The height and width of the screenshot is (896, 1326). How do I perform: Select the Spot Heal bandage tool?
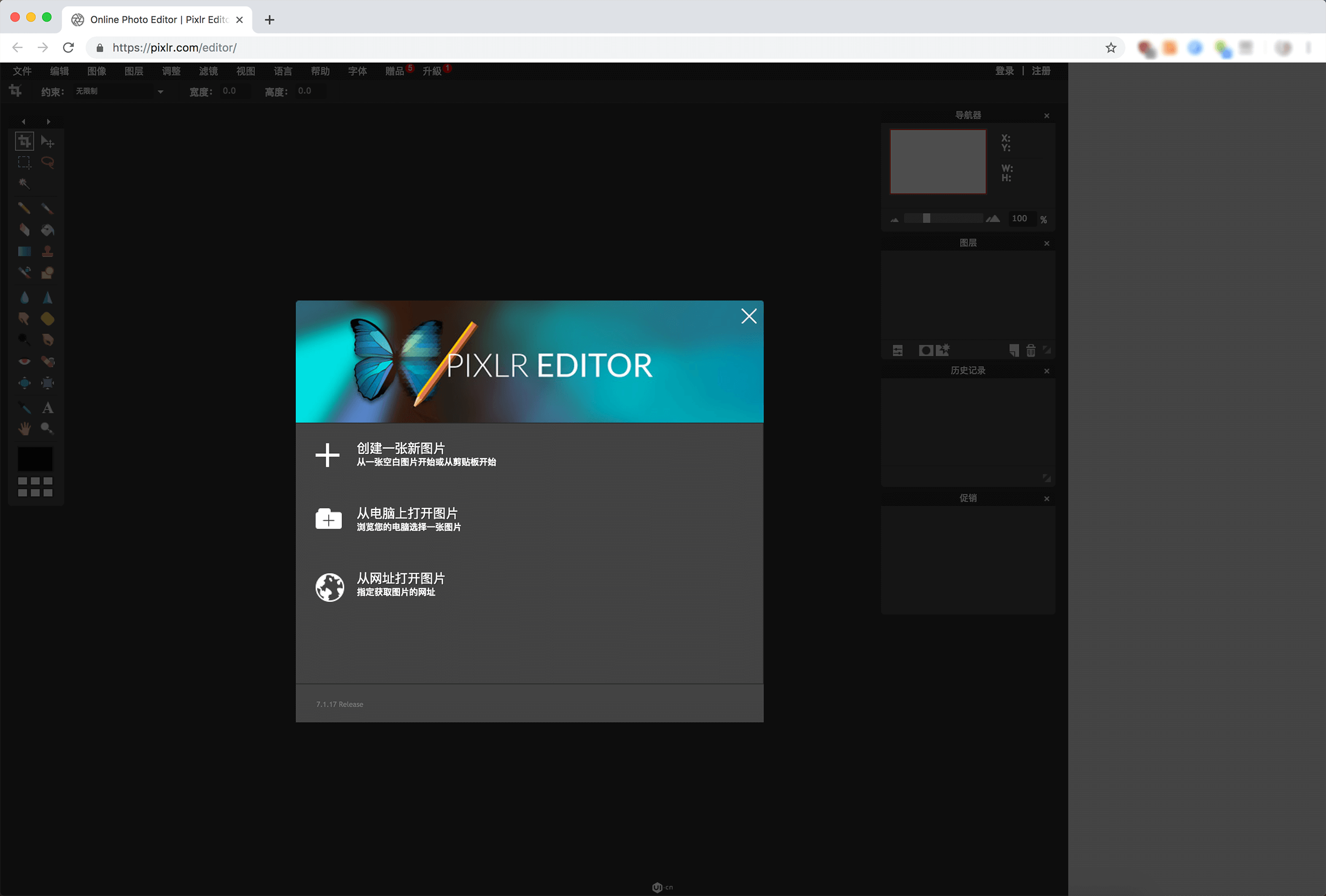pos(48,361)
